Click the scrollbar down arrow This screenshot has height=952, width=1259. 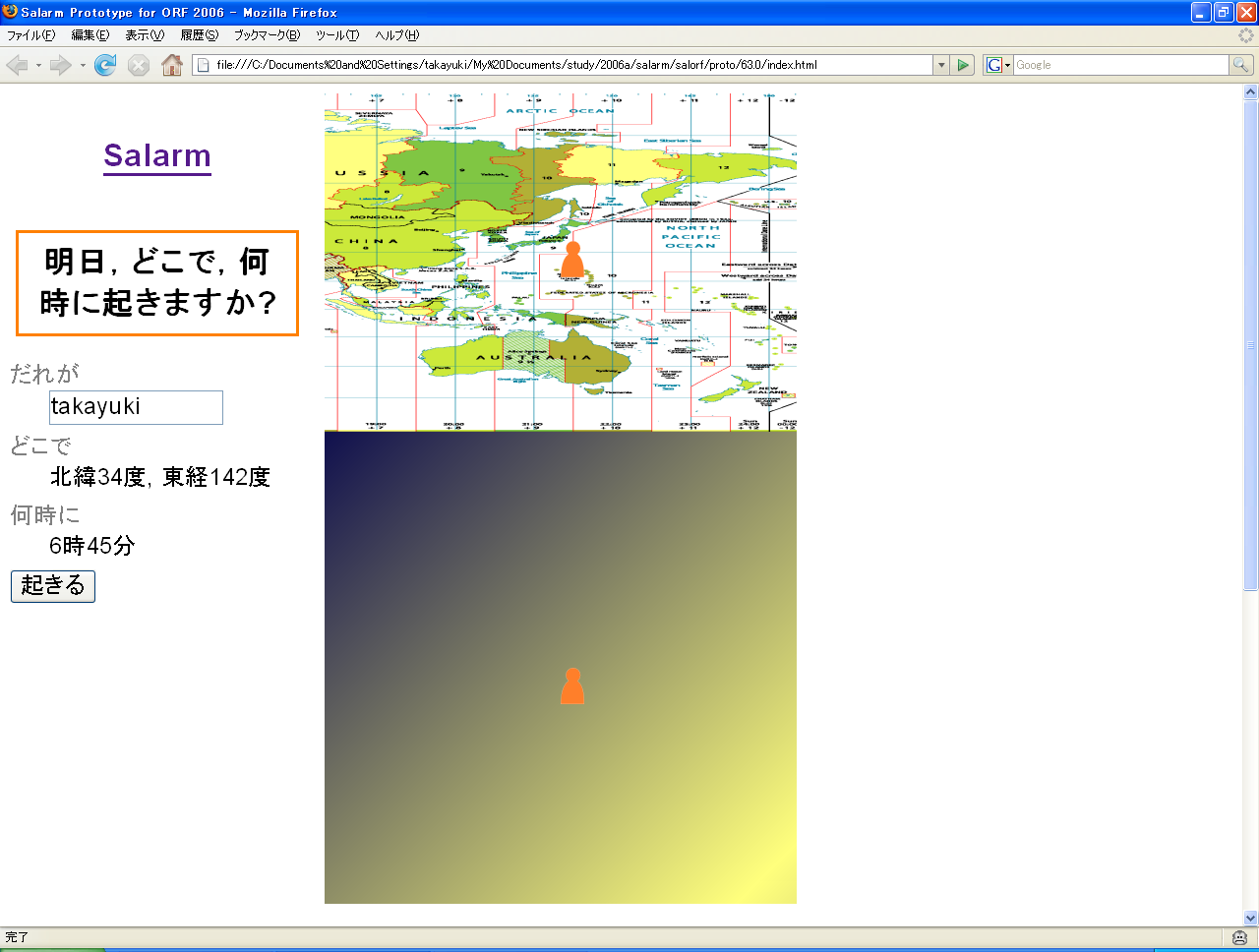pos(1251,918)
